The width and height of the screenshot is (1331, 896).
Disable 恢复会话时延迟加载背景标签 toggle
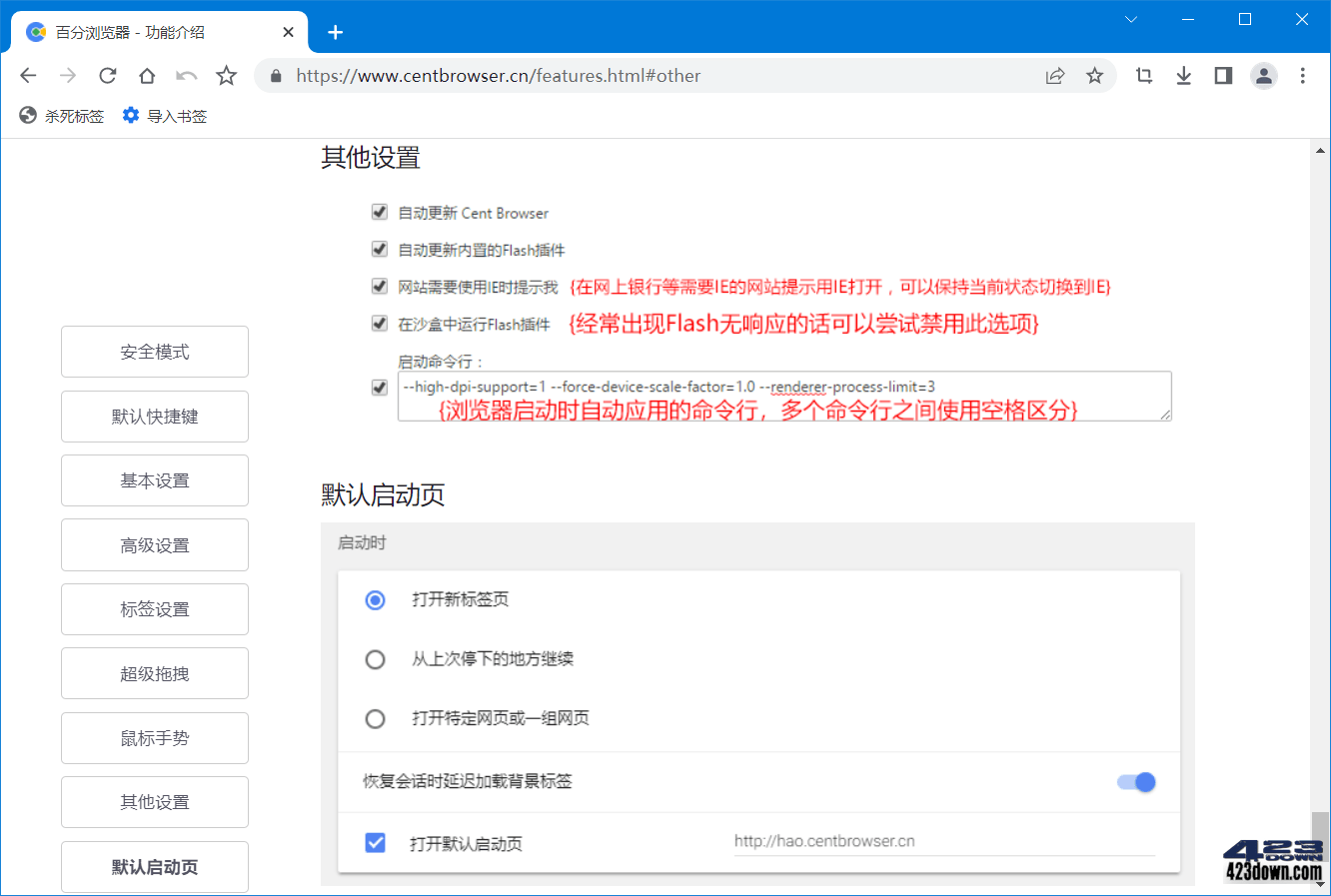coord(1135,782)
